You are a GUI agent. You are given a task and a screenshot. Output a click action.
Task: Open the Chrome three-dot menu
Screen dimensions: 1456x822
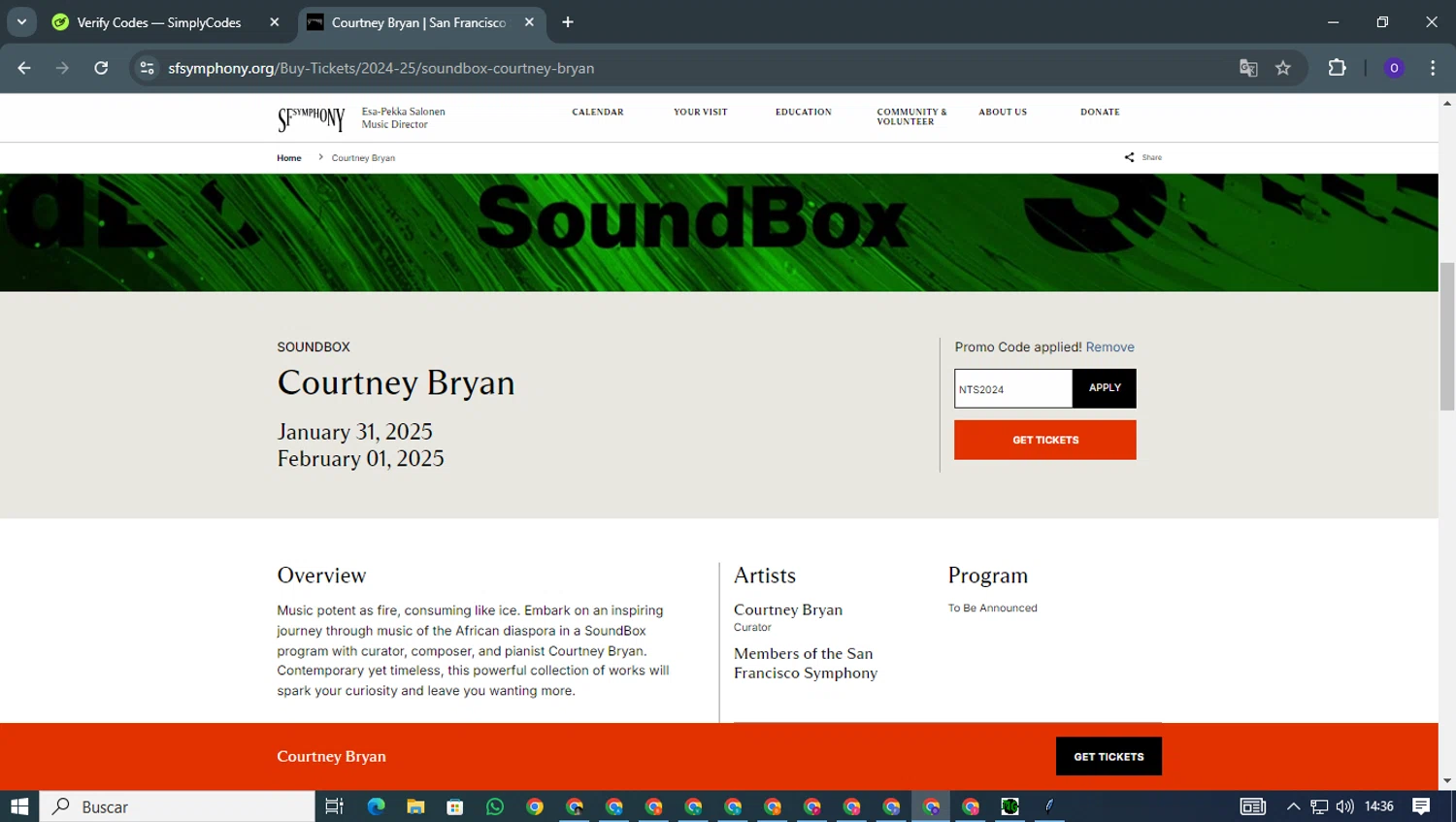coord(1433,68)
